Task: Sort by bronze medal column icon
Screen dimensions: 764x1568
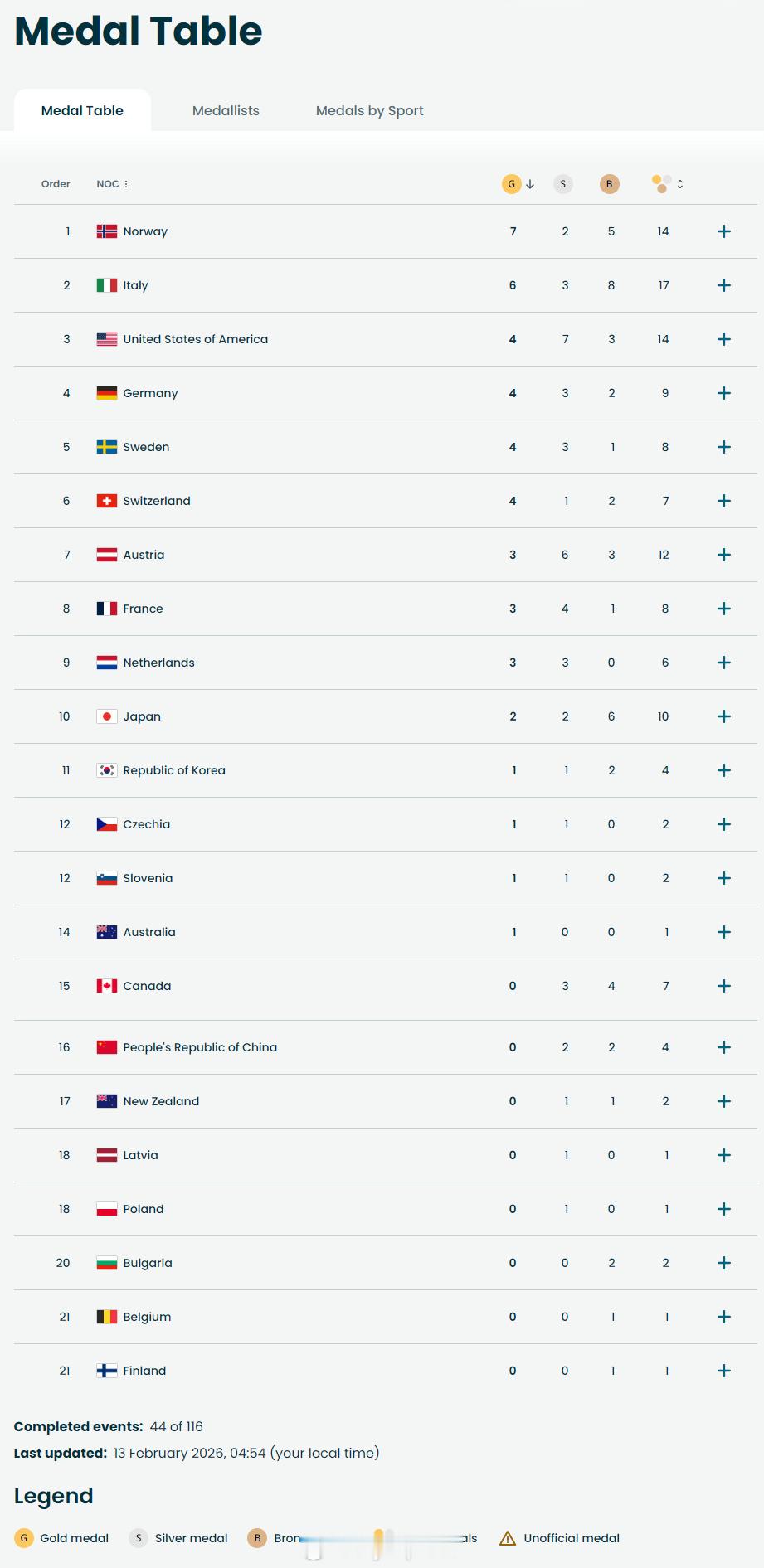Action: click(609, 184)
